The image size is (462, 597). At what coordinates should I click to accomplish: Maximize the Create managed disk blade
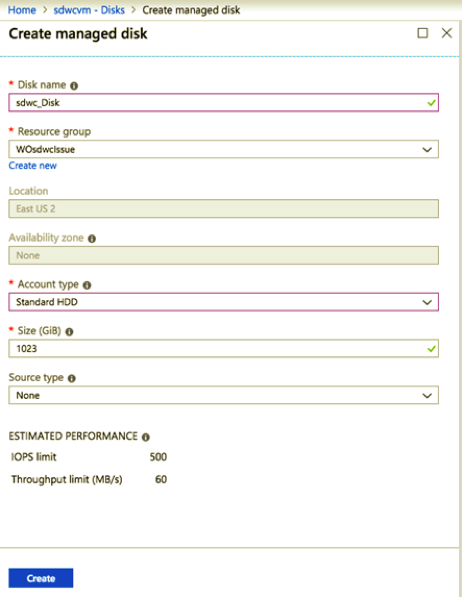[x=422, y=33]
